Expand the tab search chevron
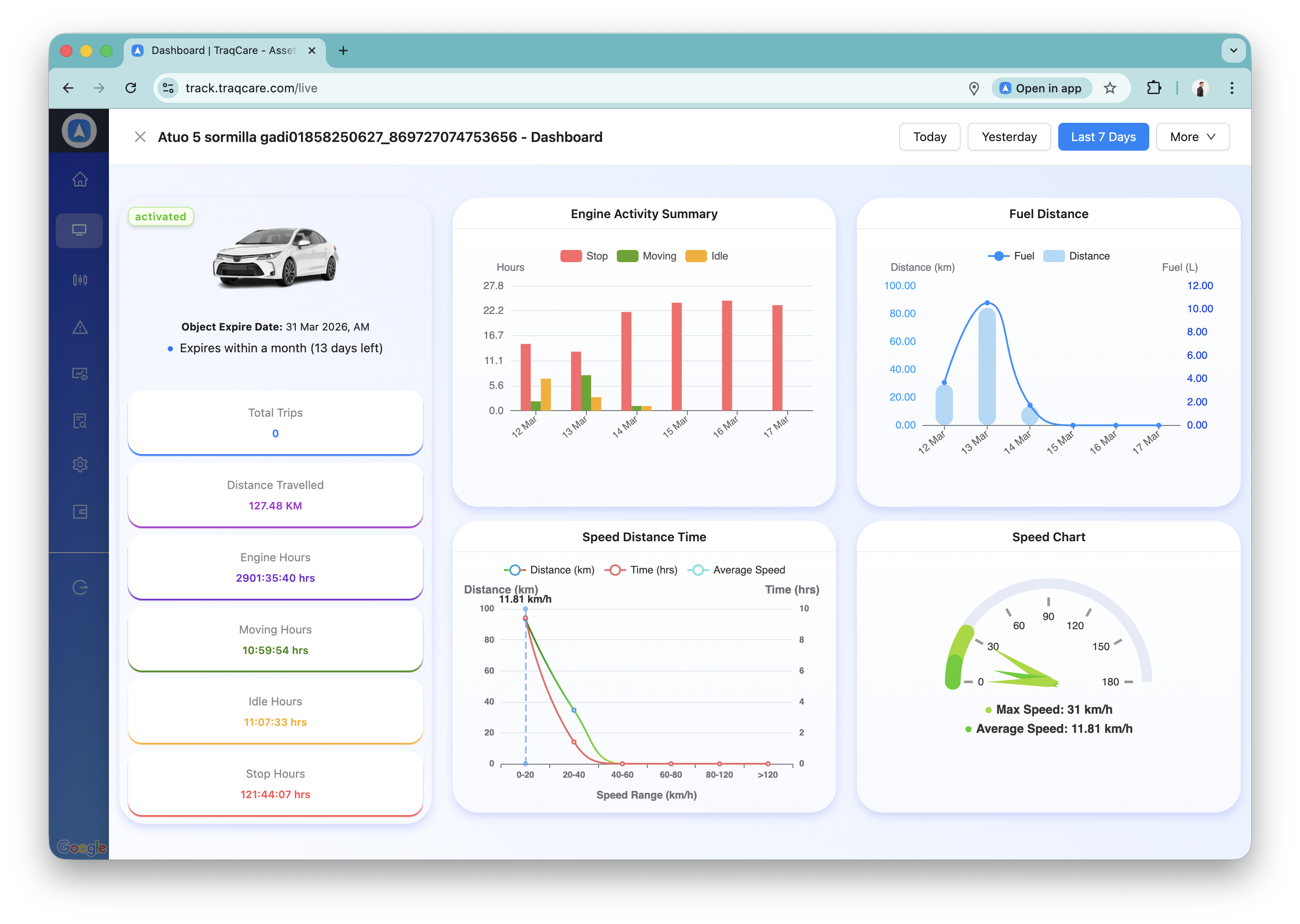The width and height of the screenshot is (1300, 924). point(1233,51)
